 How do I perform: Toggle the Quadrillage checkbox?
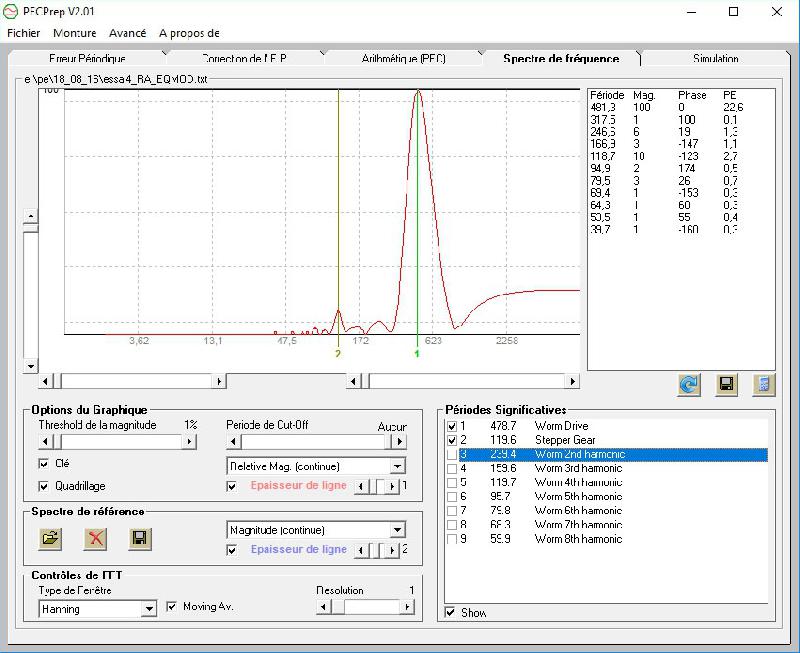click(44, 486)
